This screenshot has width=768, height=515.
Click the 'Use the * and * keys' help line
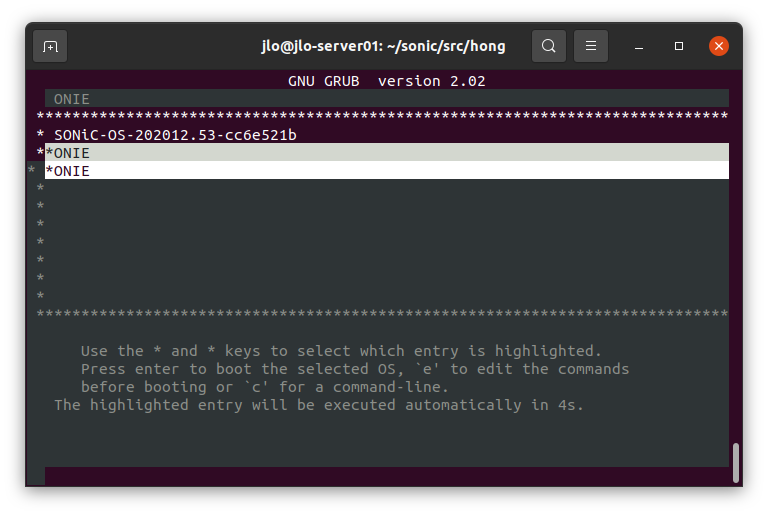[341, 351]
